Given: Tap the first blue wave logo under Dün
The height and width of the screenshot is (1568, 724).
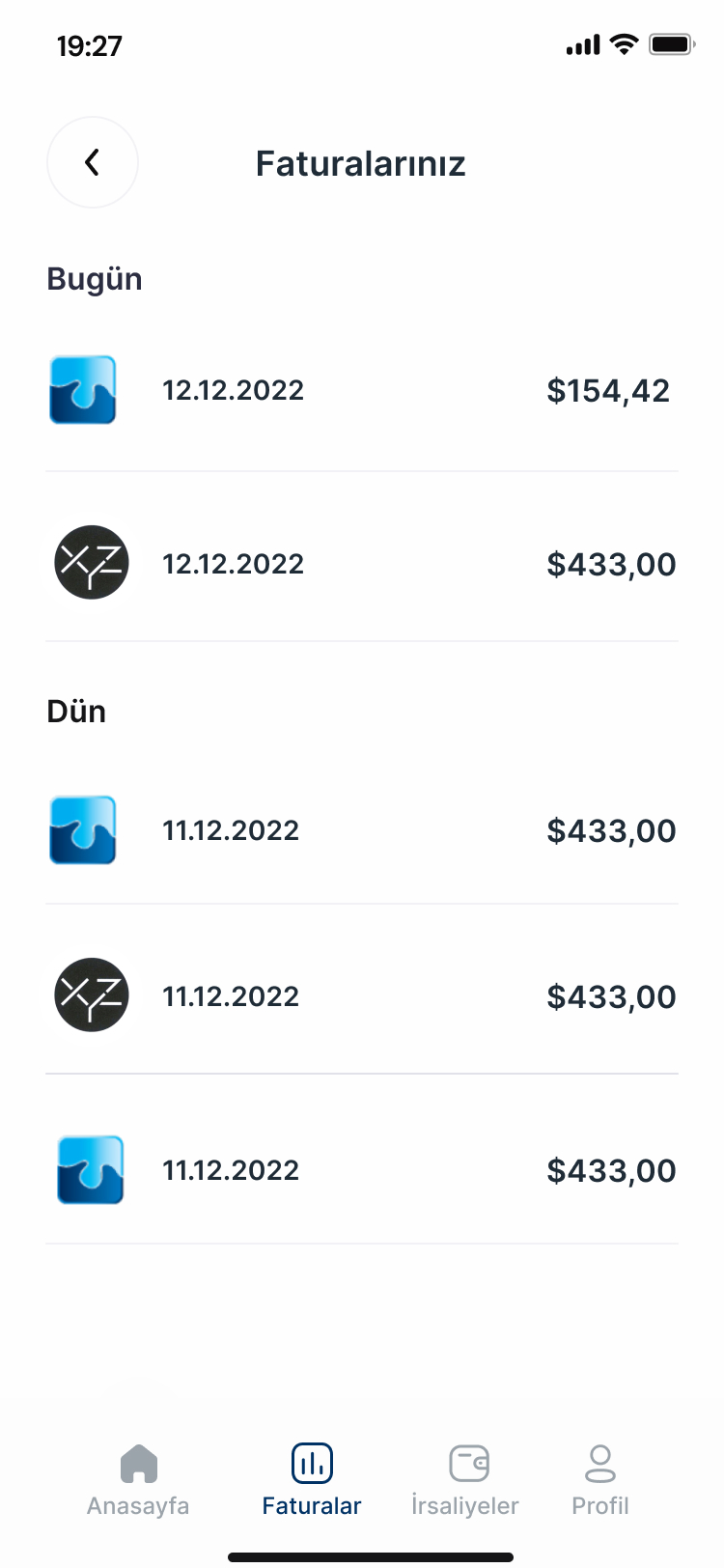Looking at the screenshot, I should (83, 830).
